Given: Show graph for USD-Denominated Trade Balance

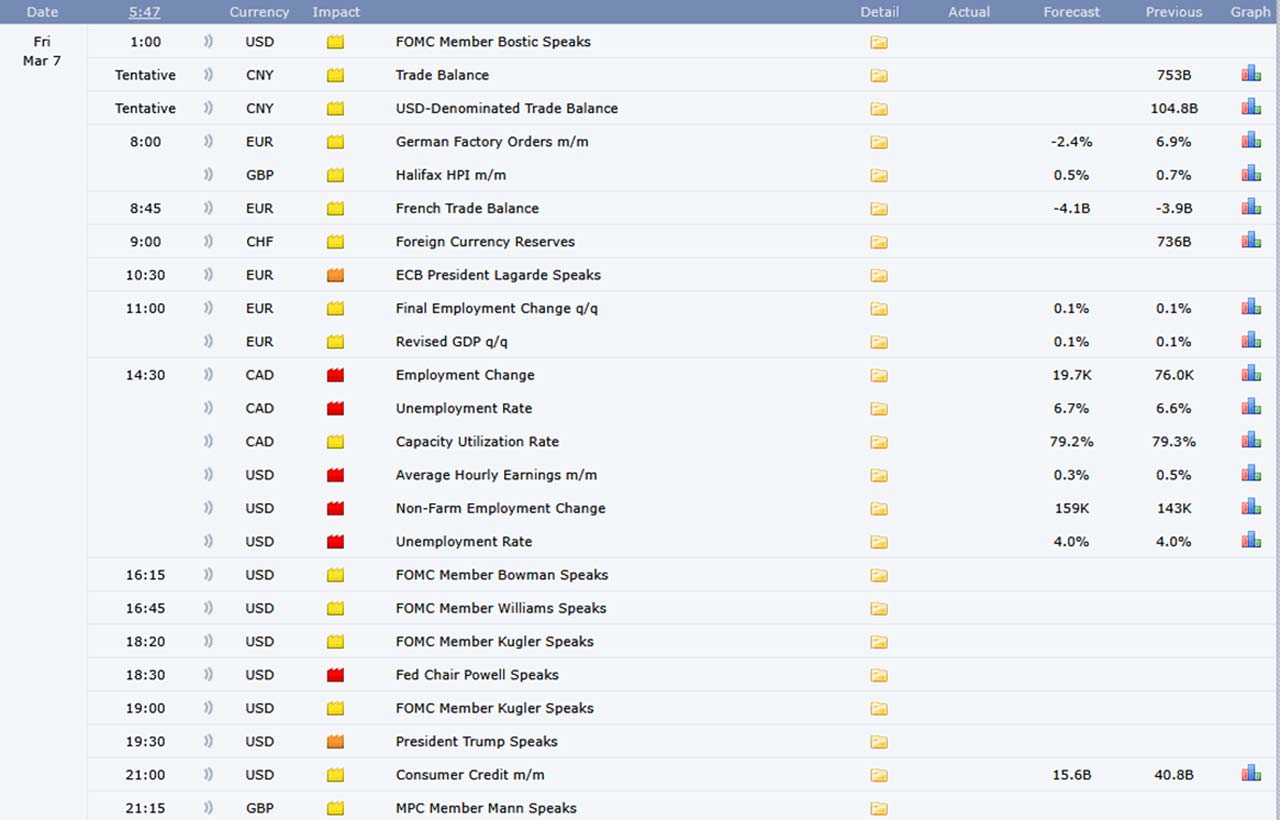Looking at the screenshot, I should pos(1251,107).
